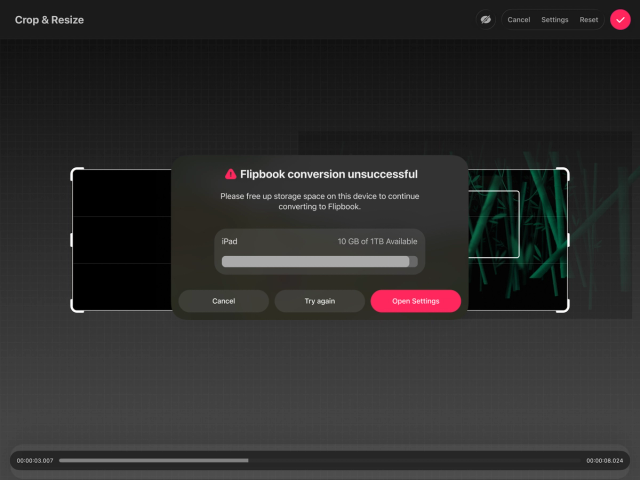This screenshot has width=640, height=480.
Task: Click the top-left crop corner handle
Action: point(77,174)
